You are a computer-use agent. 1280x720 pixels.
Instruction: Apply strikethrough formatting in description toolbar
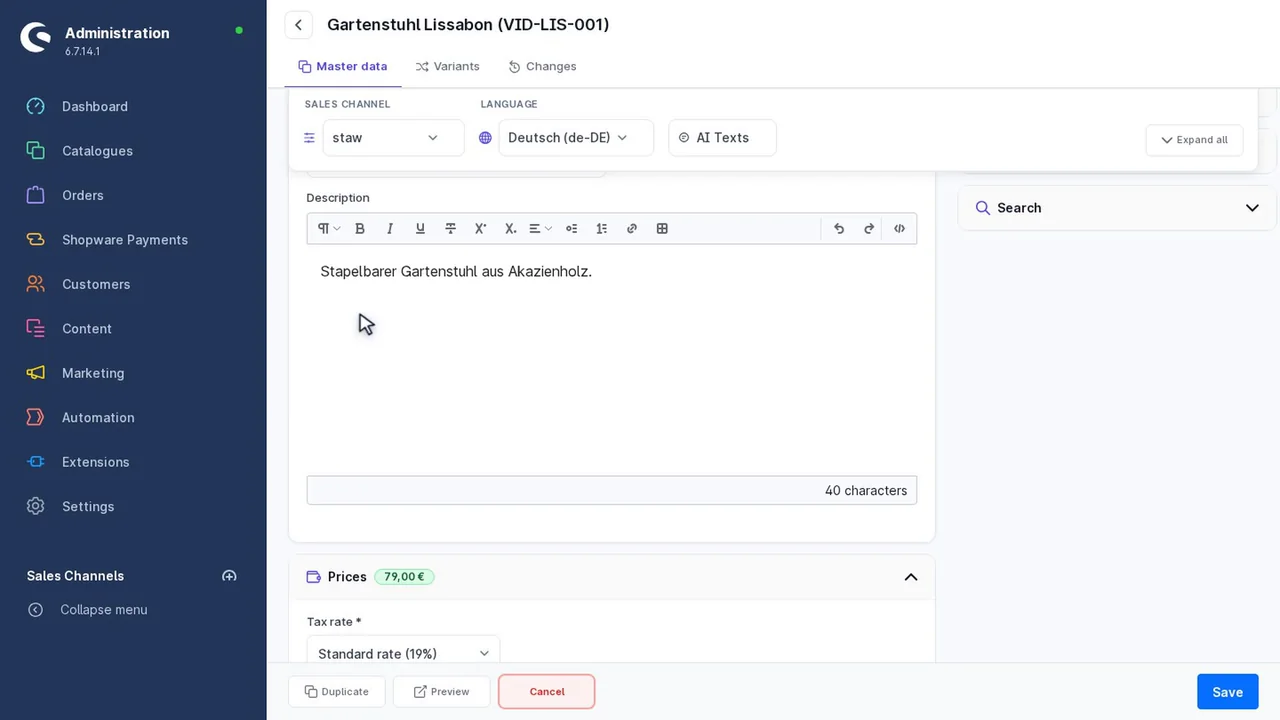tap(450, 229)
